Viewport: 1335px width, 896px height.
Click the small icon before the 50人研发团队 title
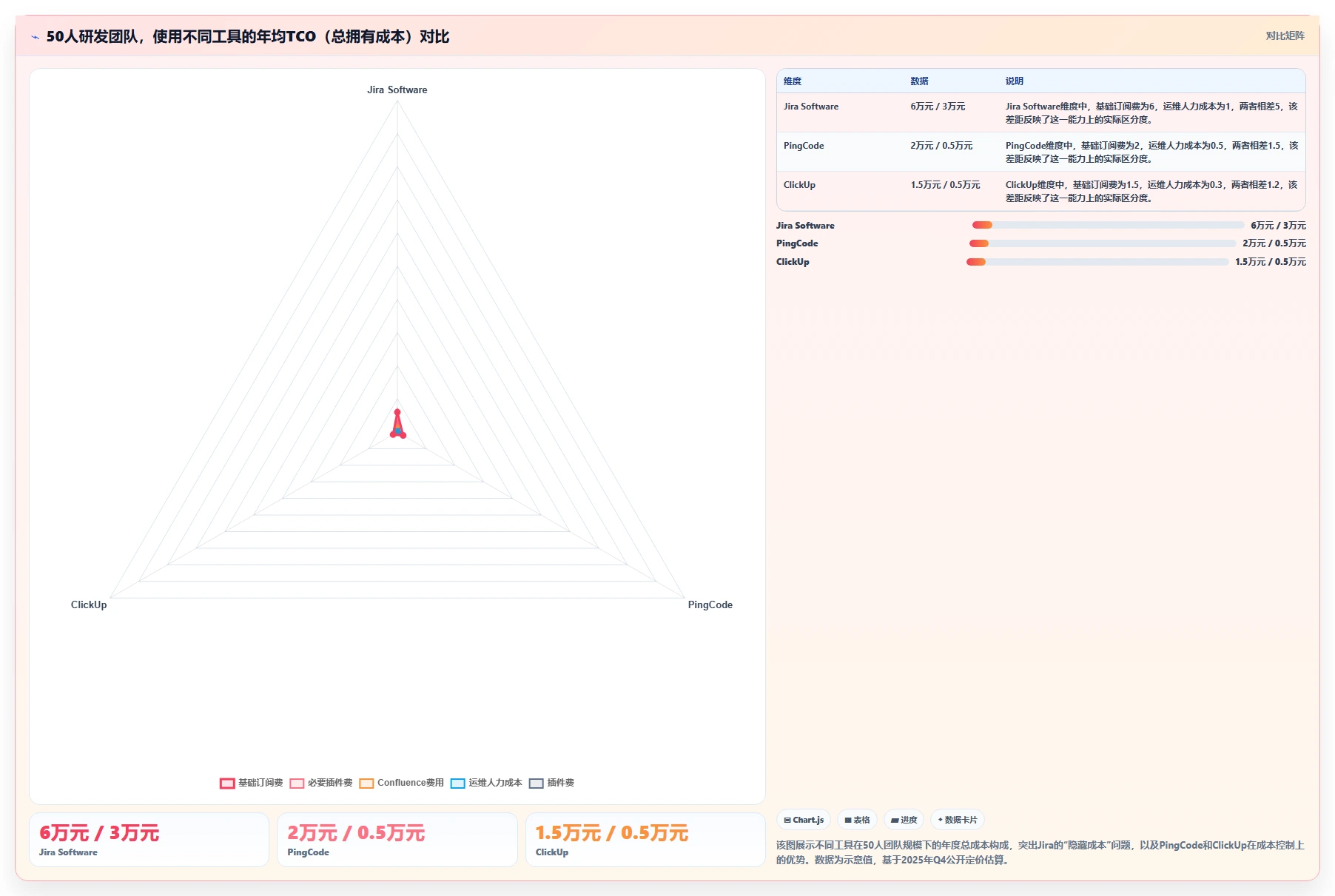[35, 37]
